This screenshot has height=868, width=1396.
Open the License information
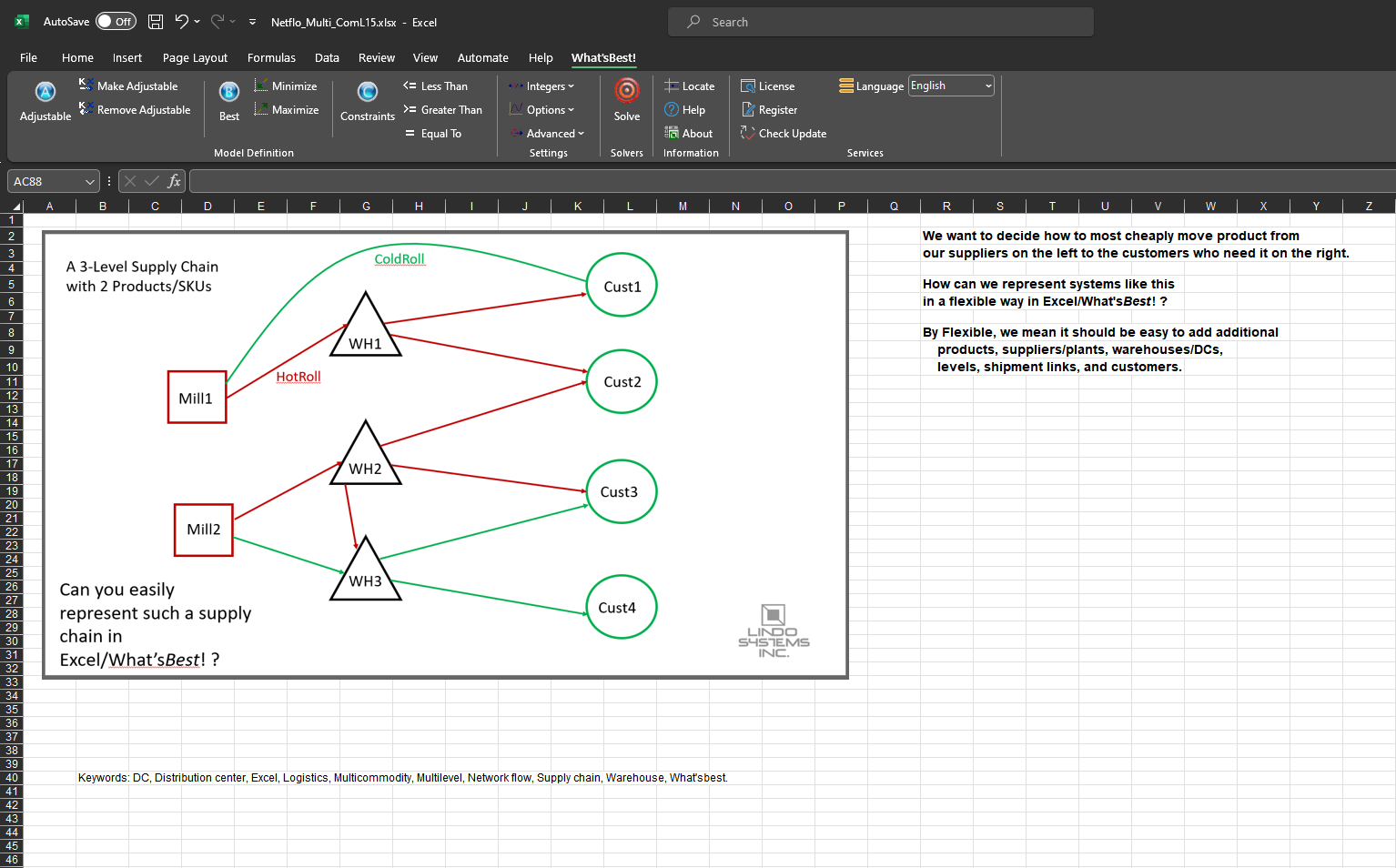point(768,86)
